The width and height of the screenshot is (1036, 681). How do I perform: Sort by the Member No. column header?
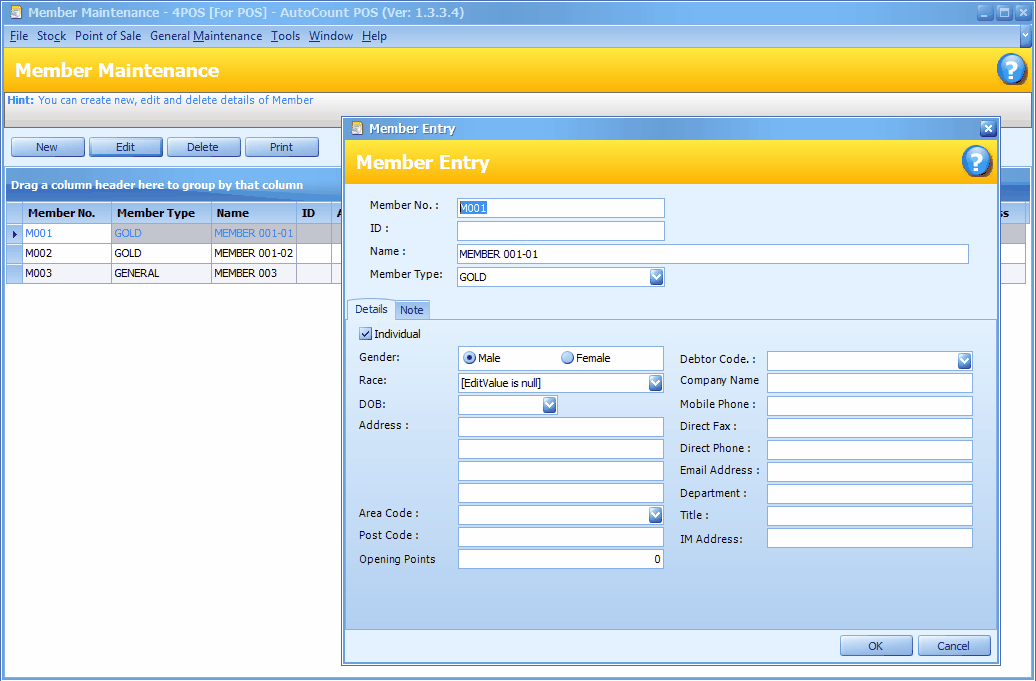(67, 213)
